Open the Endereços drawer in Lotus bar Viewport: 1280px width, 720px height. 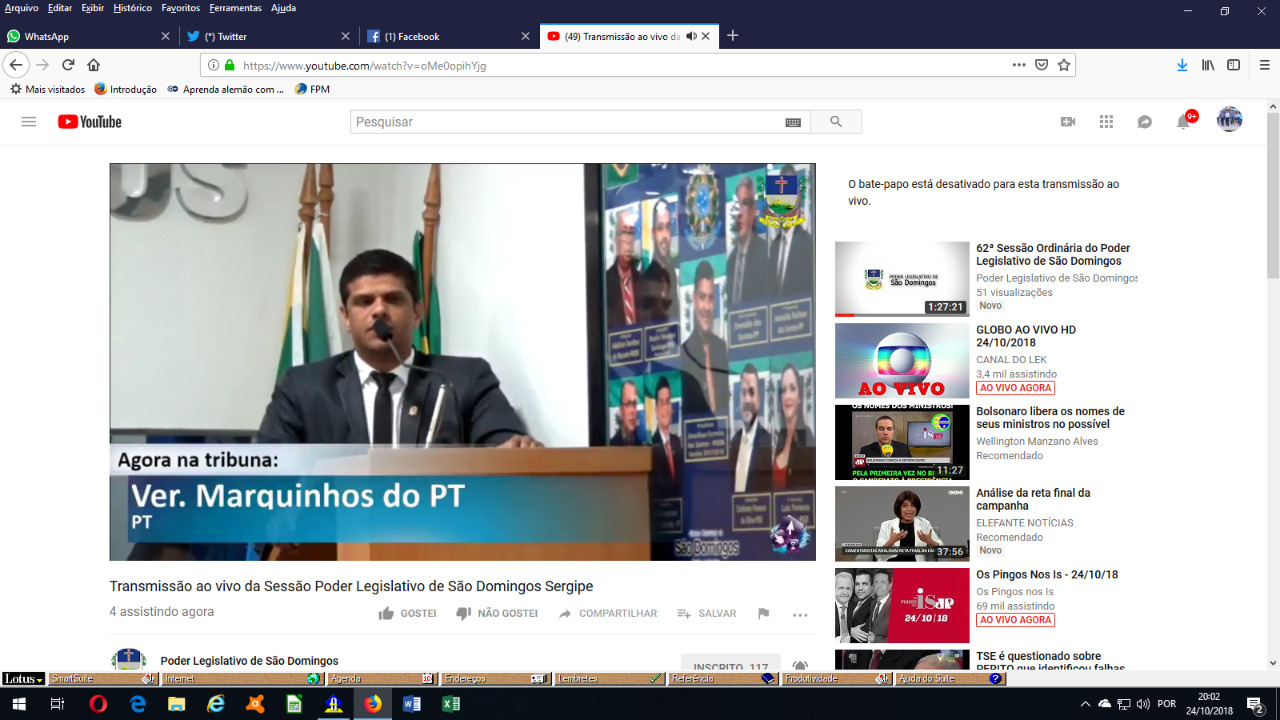(x=495, y=679)
